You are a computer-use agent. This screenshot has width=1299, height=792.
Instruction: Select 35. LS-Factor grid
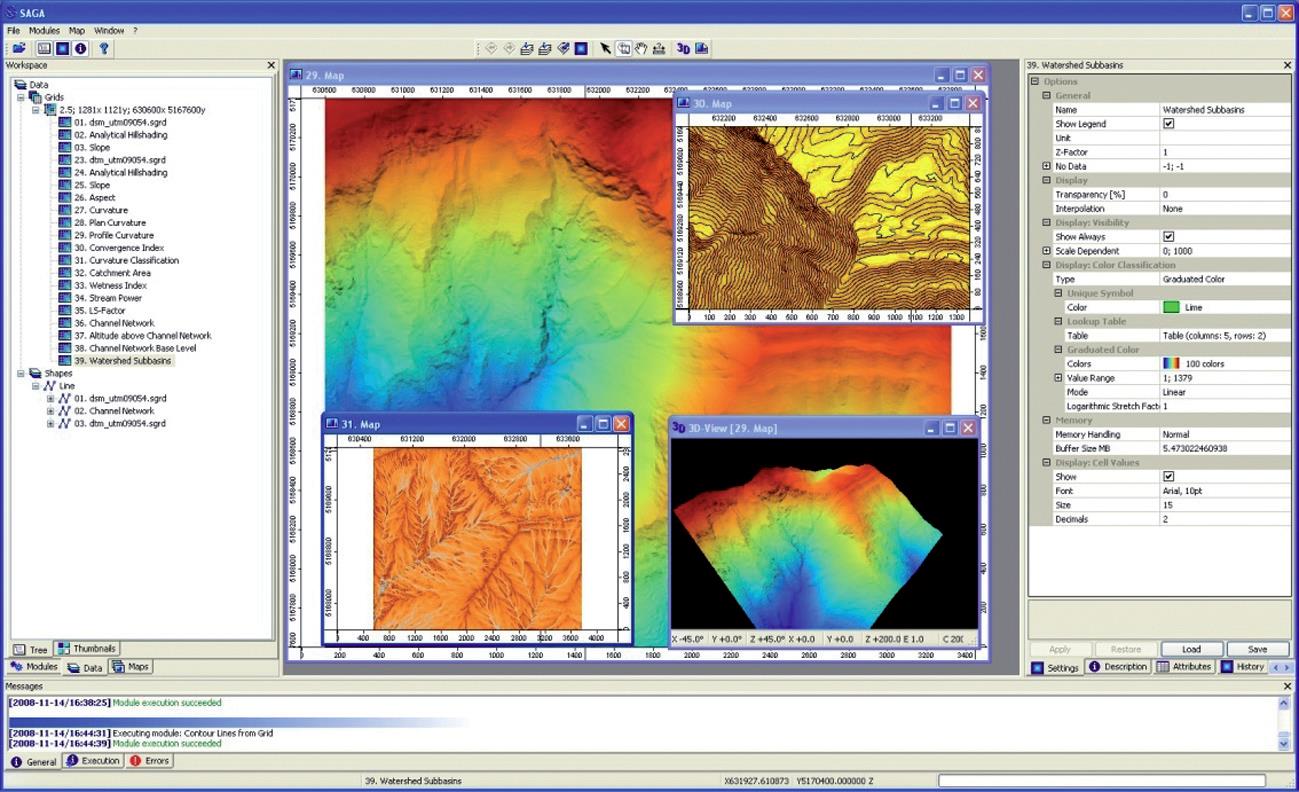click(x=100, y=310)
